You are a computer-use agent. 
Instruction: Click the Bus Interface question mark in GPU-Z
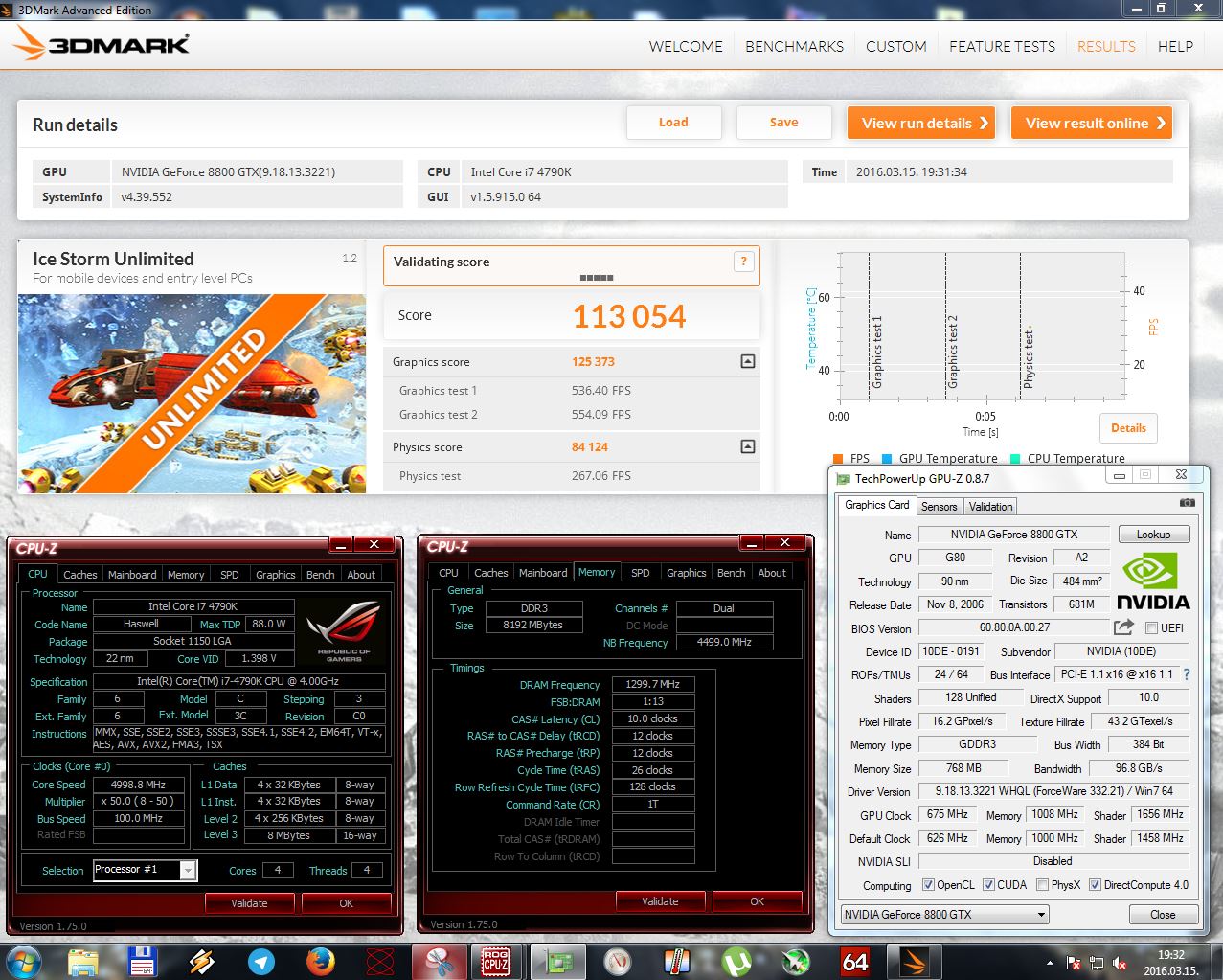coord(1187,674)
